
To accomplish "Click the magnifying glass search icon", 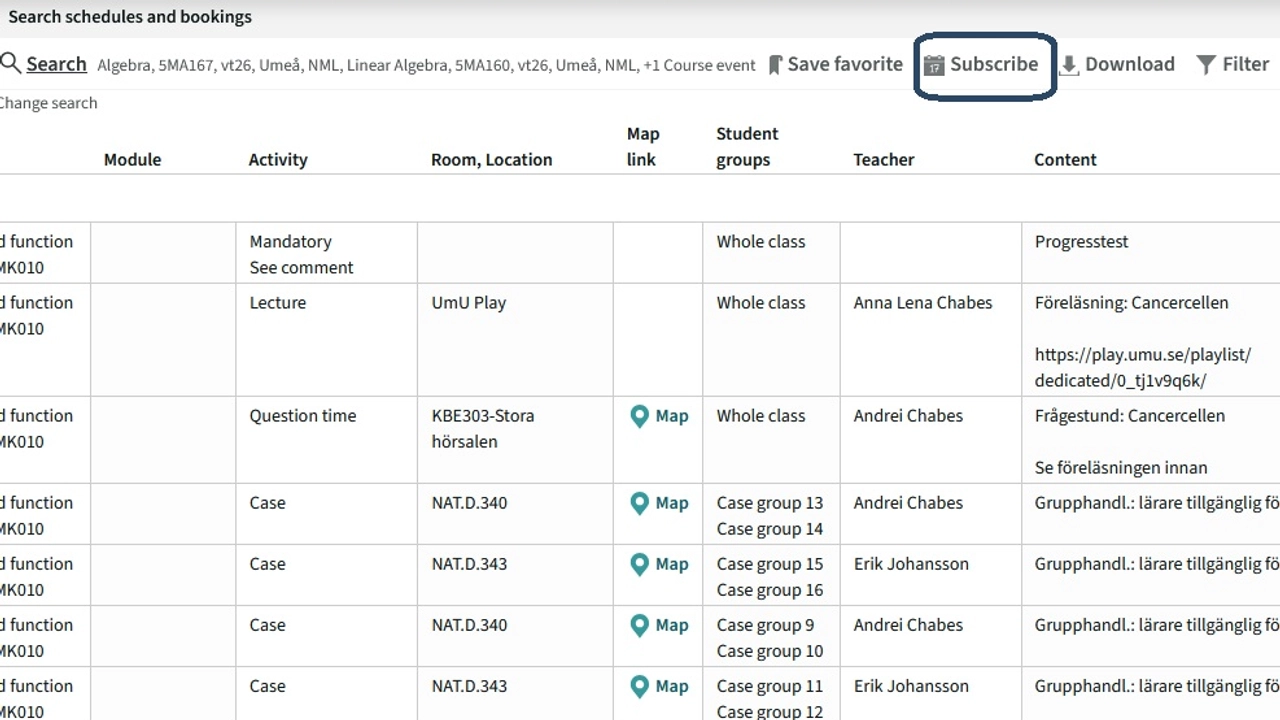I will coord(11,63).
